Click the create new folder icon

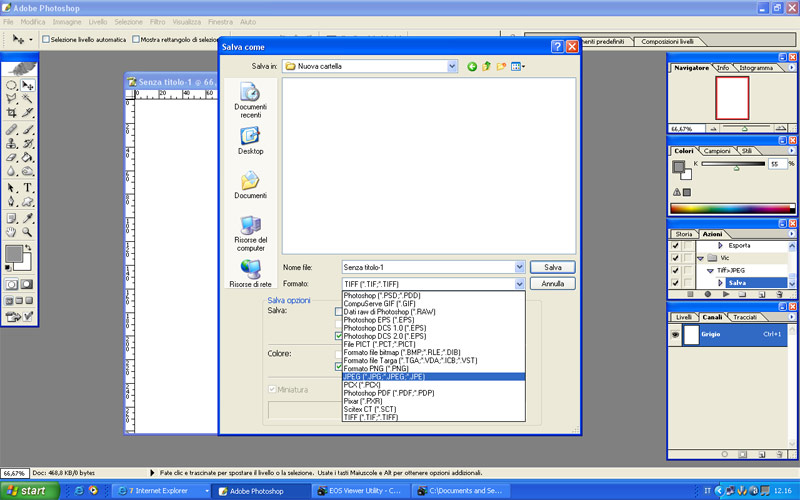[x=502, y=66]
